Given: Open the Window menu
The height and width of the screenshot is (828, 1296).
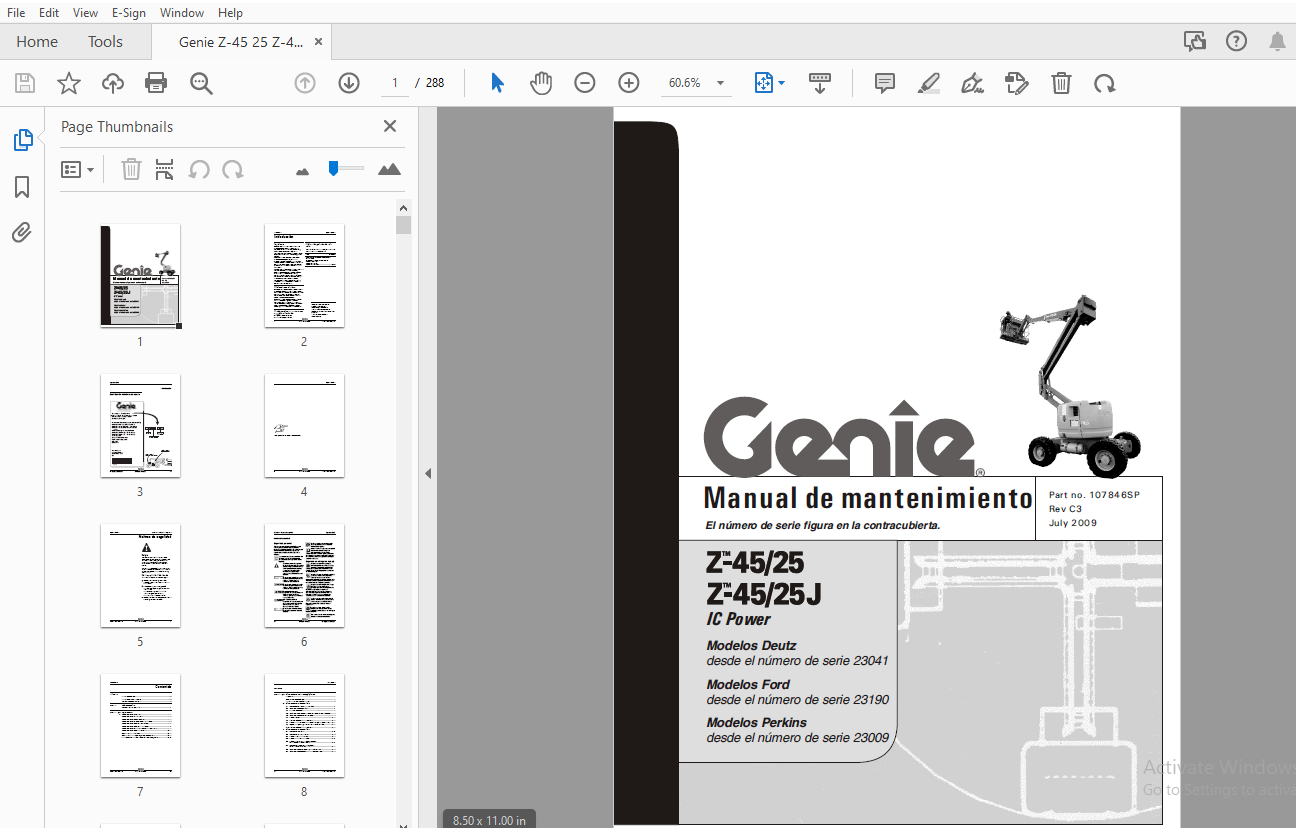Looking at the screenshot, I should (x=182, y=12).
